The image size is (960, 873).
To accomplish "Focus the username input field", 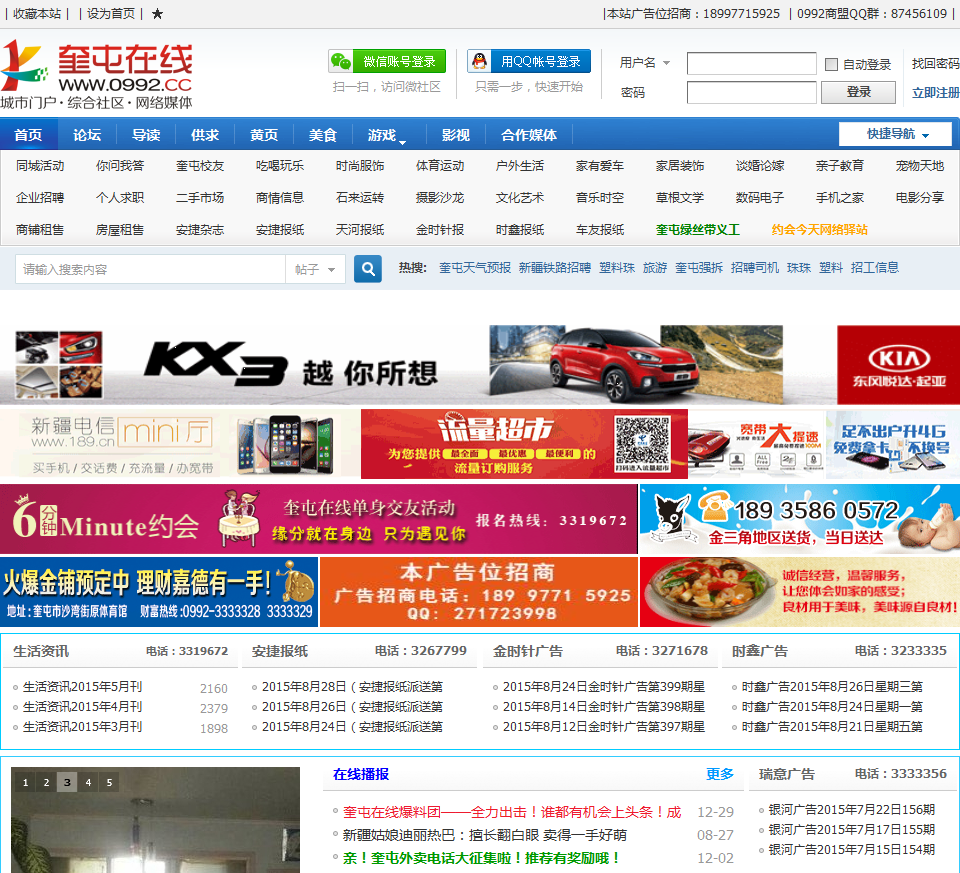I will (x=751, y=63).
